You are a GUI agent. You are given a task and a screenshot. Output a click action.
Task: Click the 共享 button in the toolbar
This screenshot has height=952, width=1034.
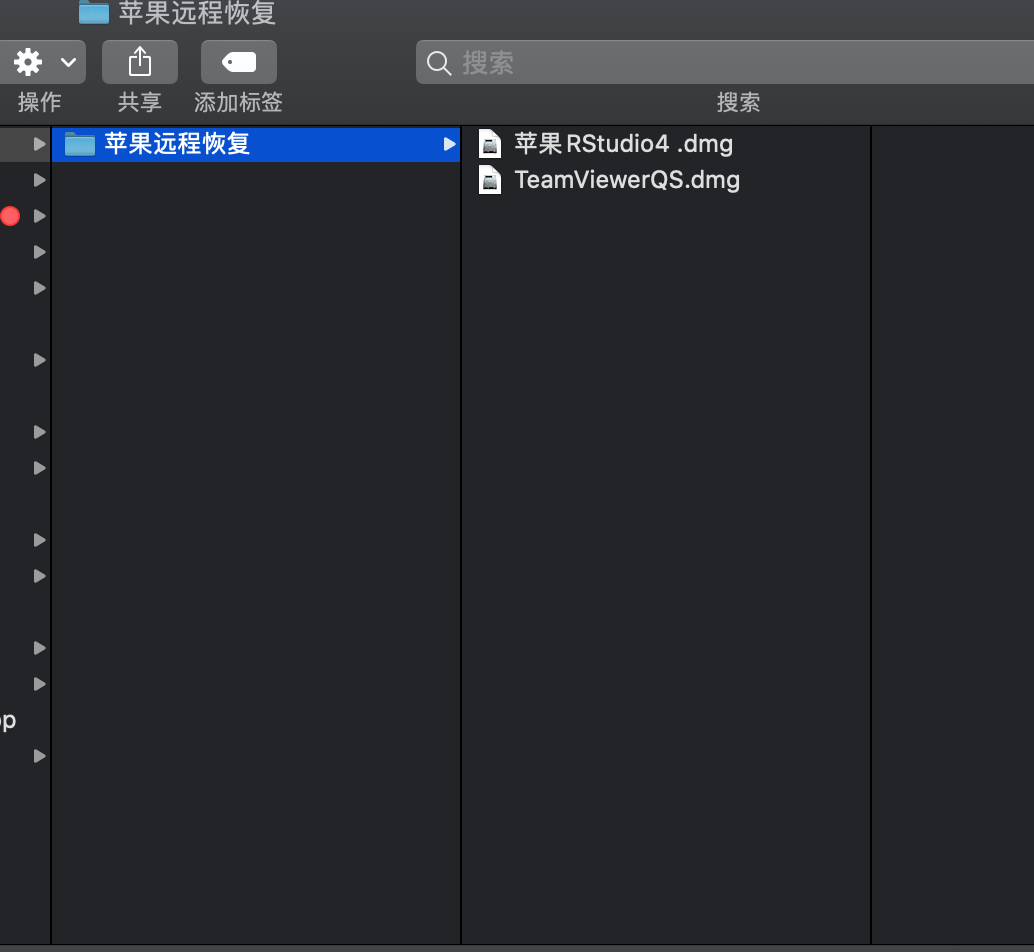coord(139,101)
